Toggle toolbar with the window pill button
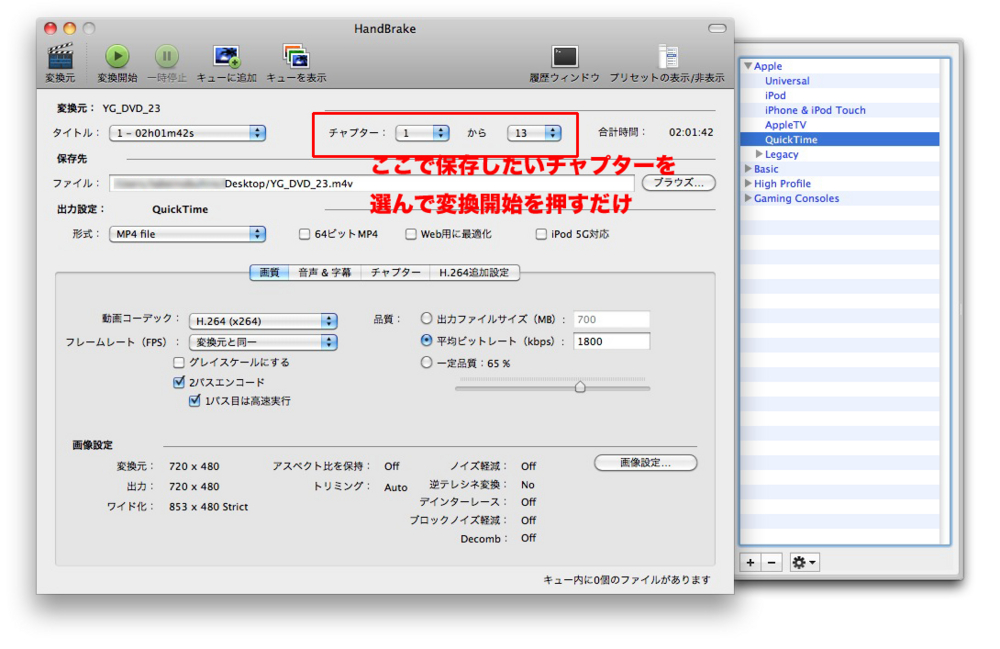The height and width of the screenshot is (649, 1000). (717, 28)
